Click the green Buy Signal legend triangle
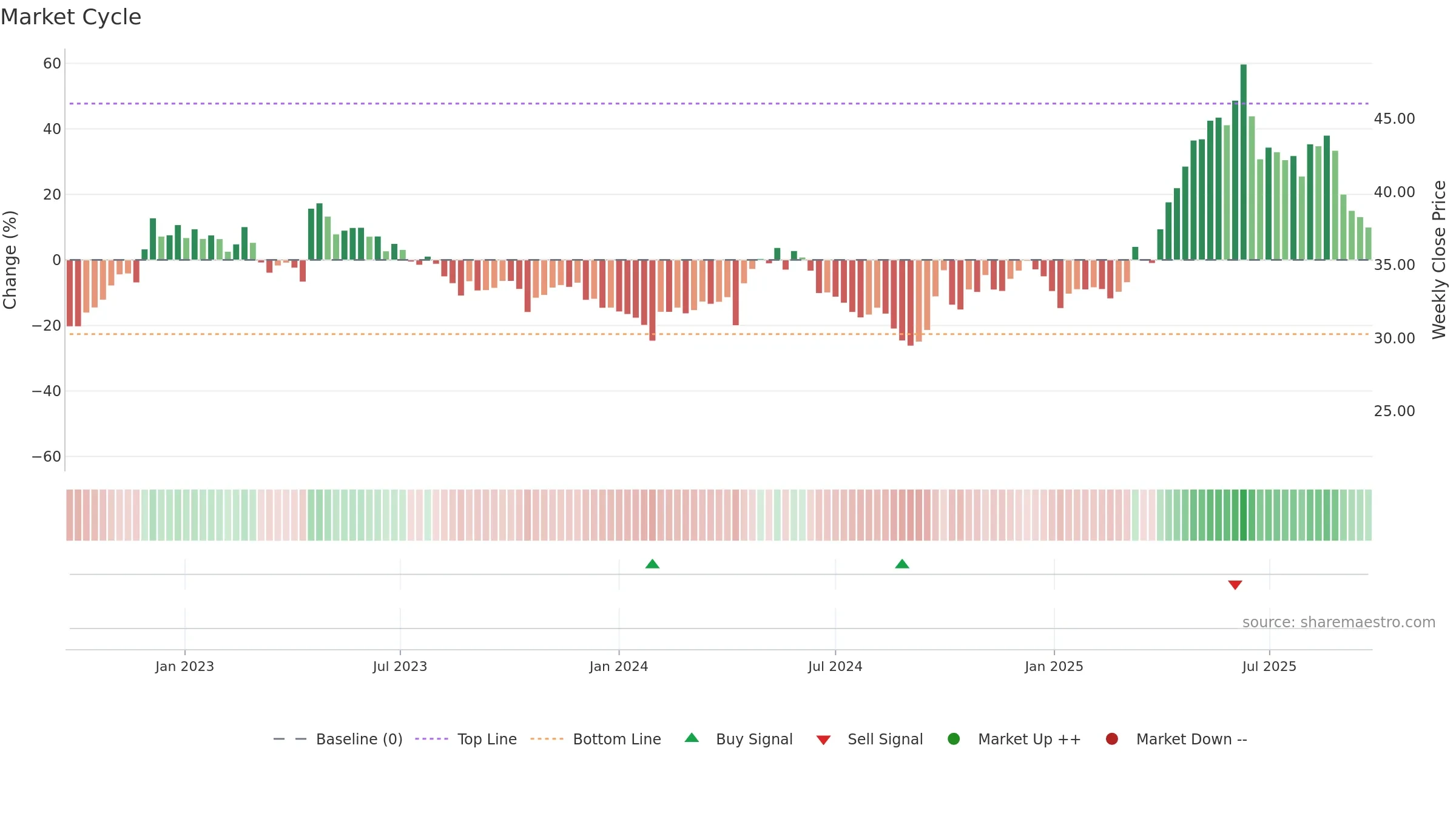The image size is (1456, 819). (x=692, y=738)
